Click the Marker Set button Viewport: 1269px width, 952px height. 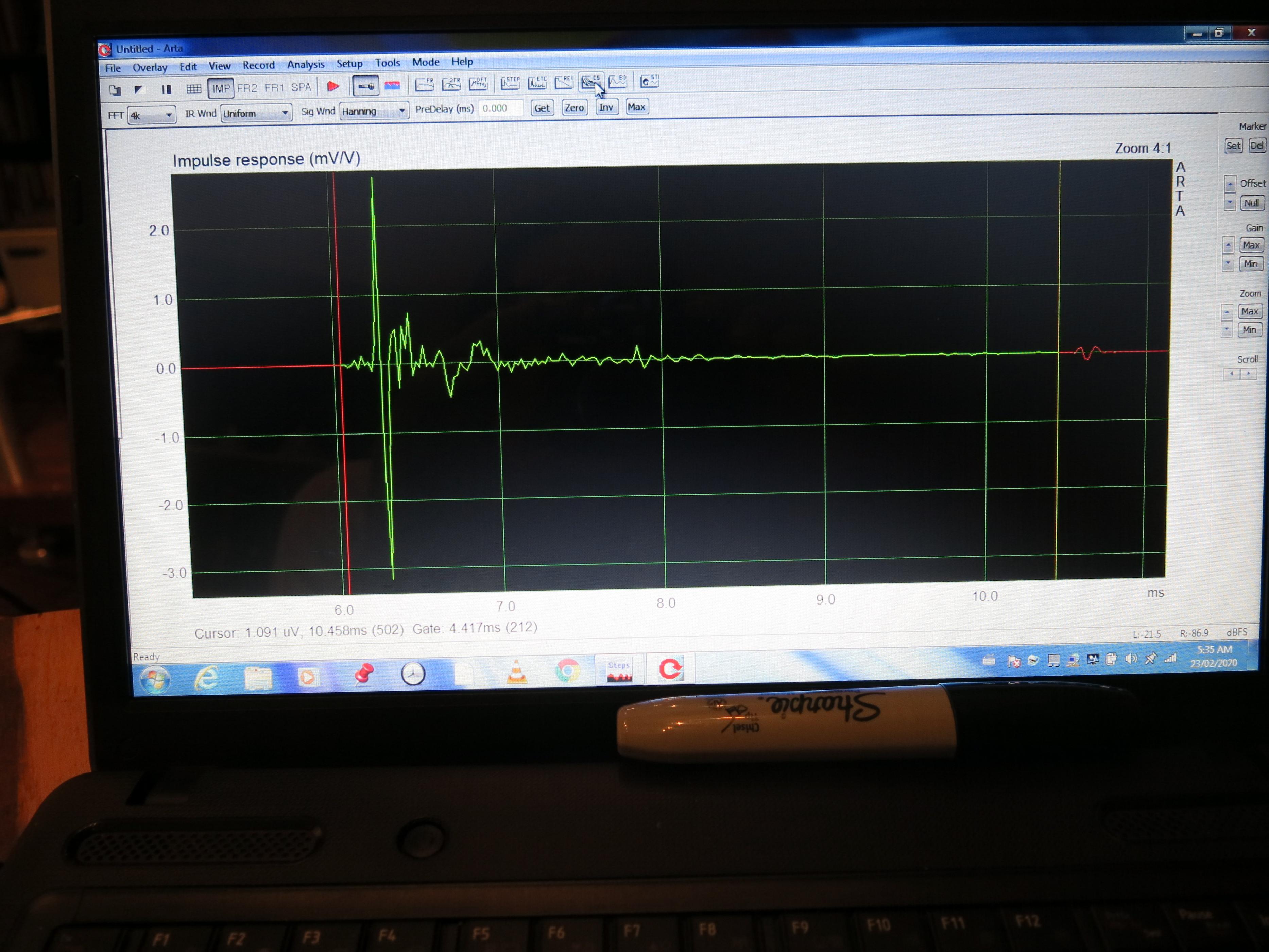pyautogui.click(x=1233, y=146)
